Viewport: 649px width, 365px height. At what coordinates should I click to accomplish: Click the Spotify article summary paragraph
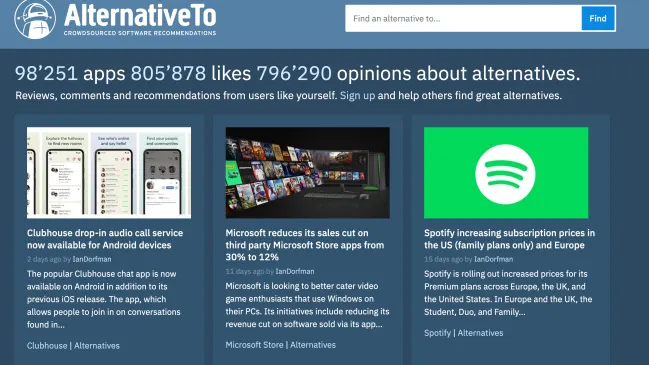point(508,293)
